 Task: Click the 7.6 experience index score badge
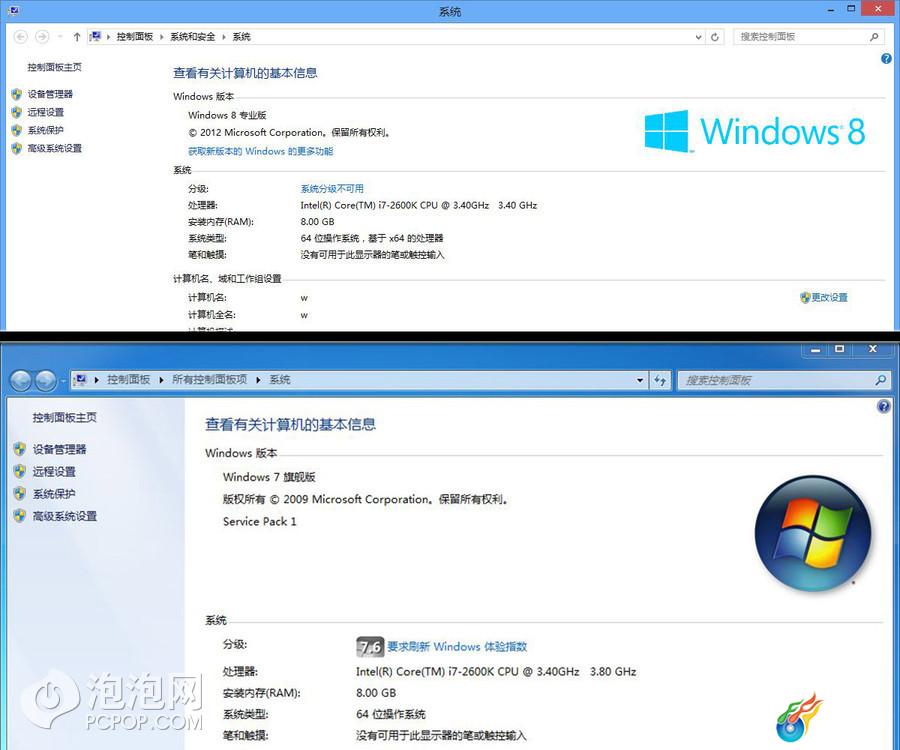tap(370, 647)
